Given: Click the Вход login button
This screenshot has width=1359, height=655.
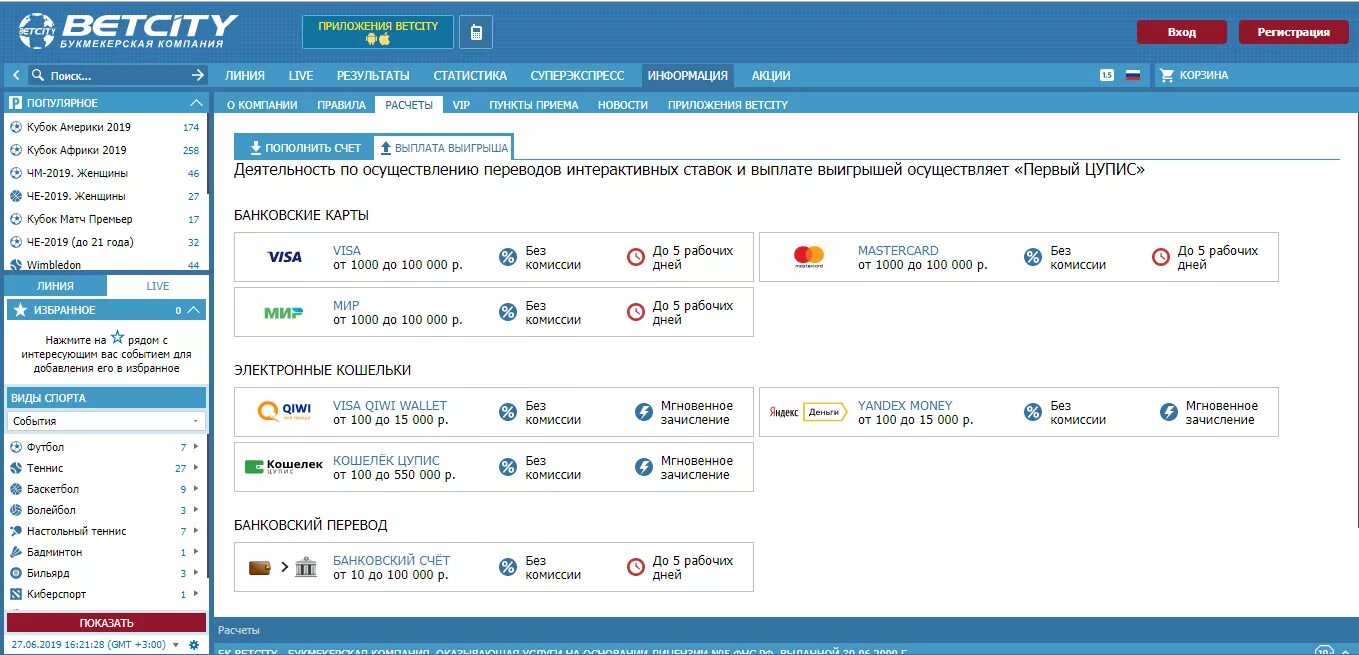Looking at the screenshot, I should [x=1181, y=32].
